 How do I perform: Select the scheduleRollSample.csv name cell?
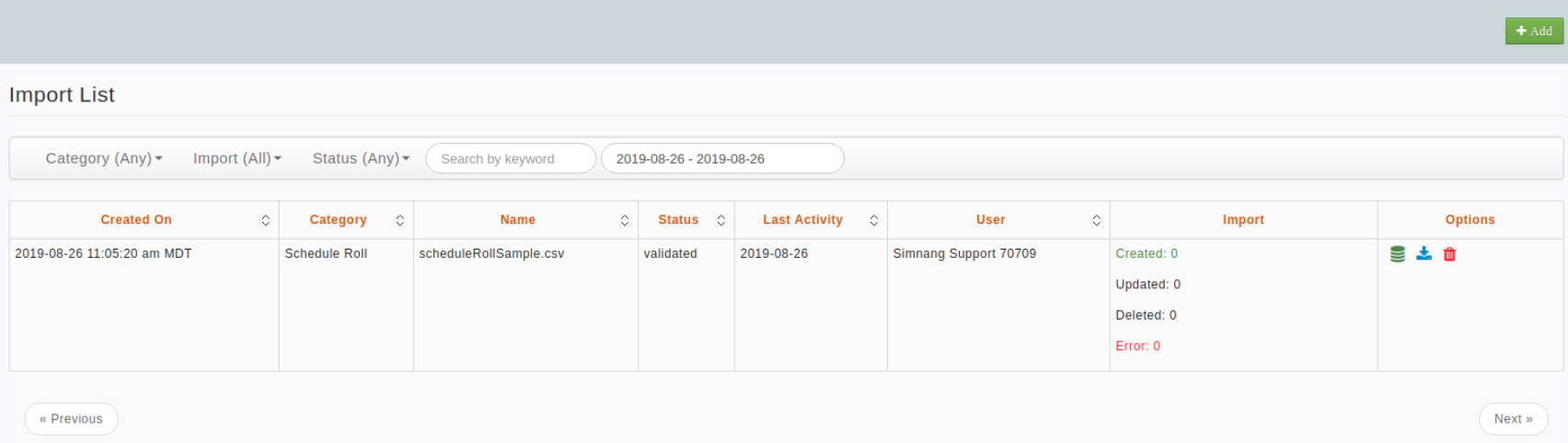point(491,254)
